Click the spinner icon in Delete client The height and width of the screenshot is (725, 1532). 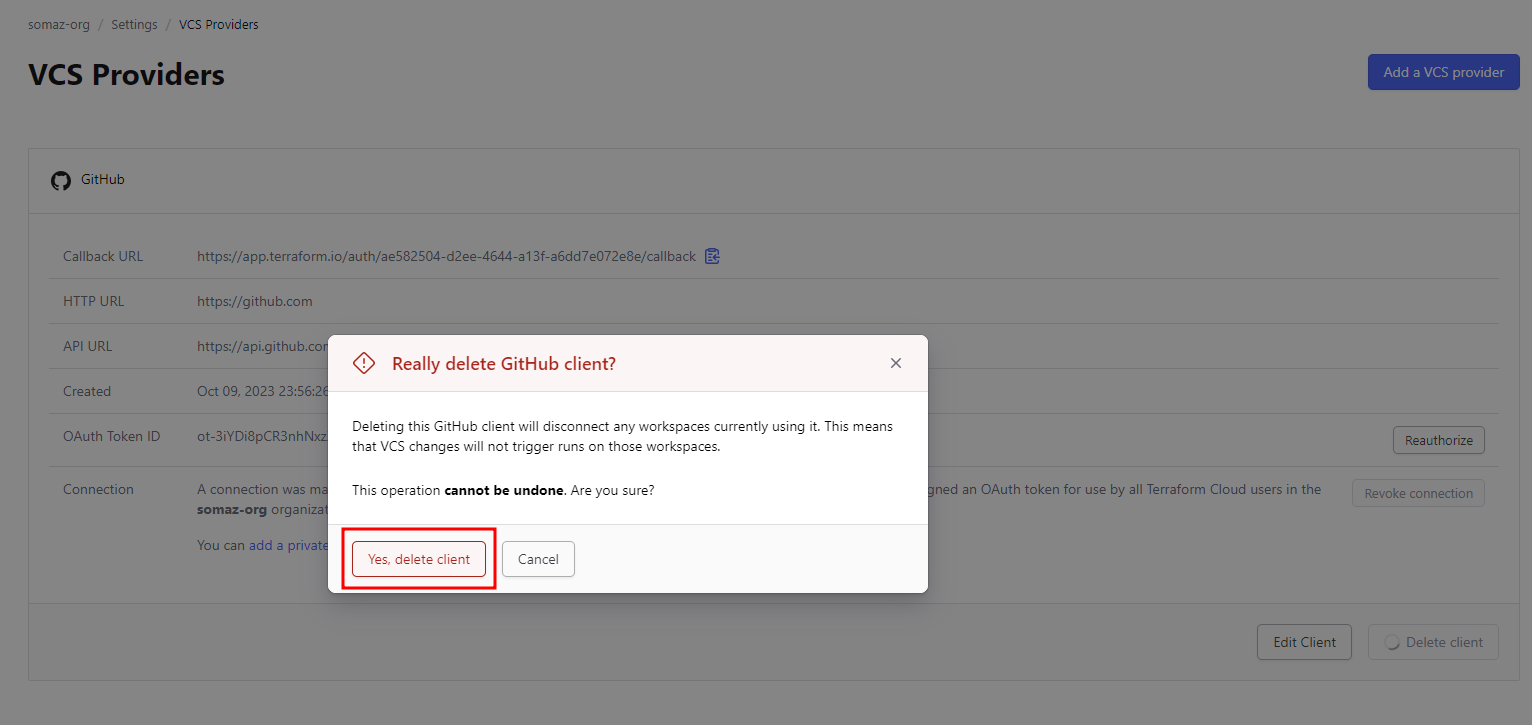click(1391, 642)
